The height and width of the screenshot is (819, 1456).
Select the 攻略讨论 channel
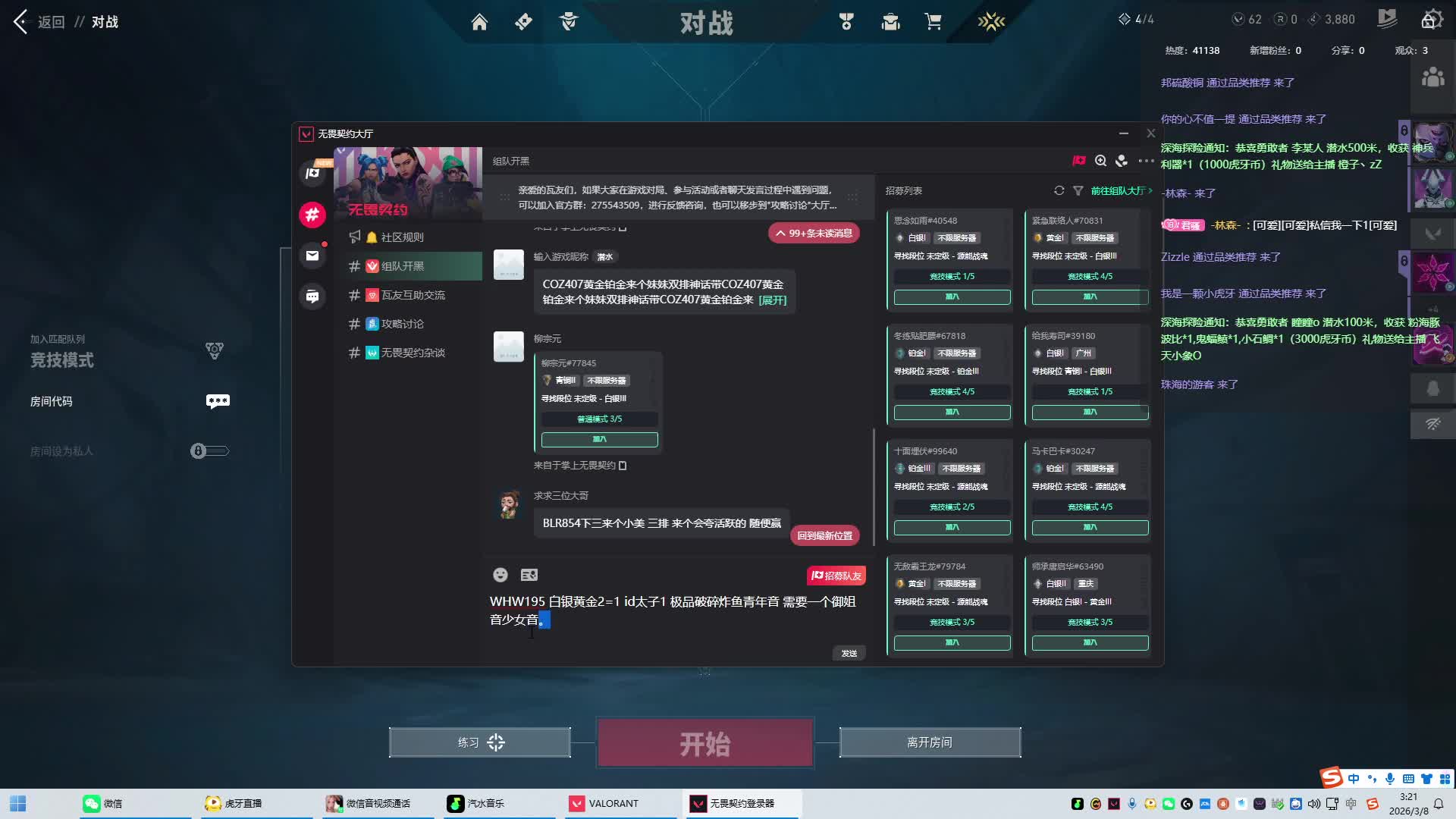click(402, 324)
